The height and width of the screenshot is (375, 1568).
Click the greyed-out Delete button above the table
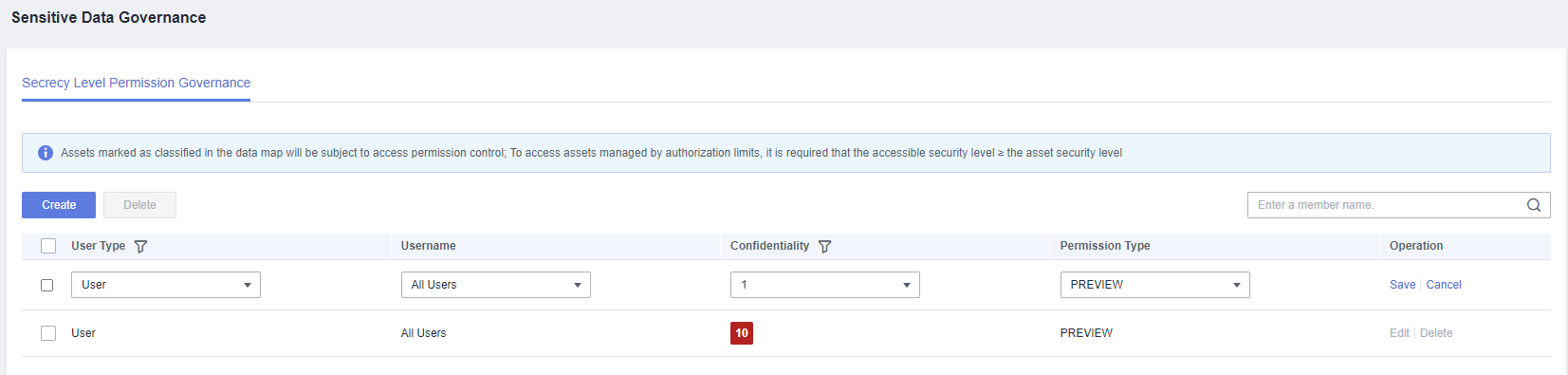pyautogui.click(x=139, y=205)
